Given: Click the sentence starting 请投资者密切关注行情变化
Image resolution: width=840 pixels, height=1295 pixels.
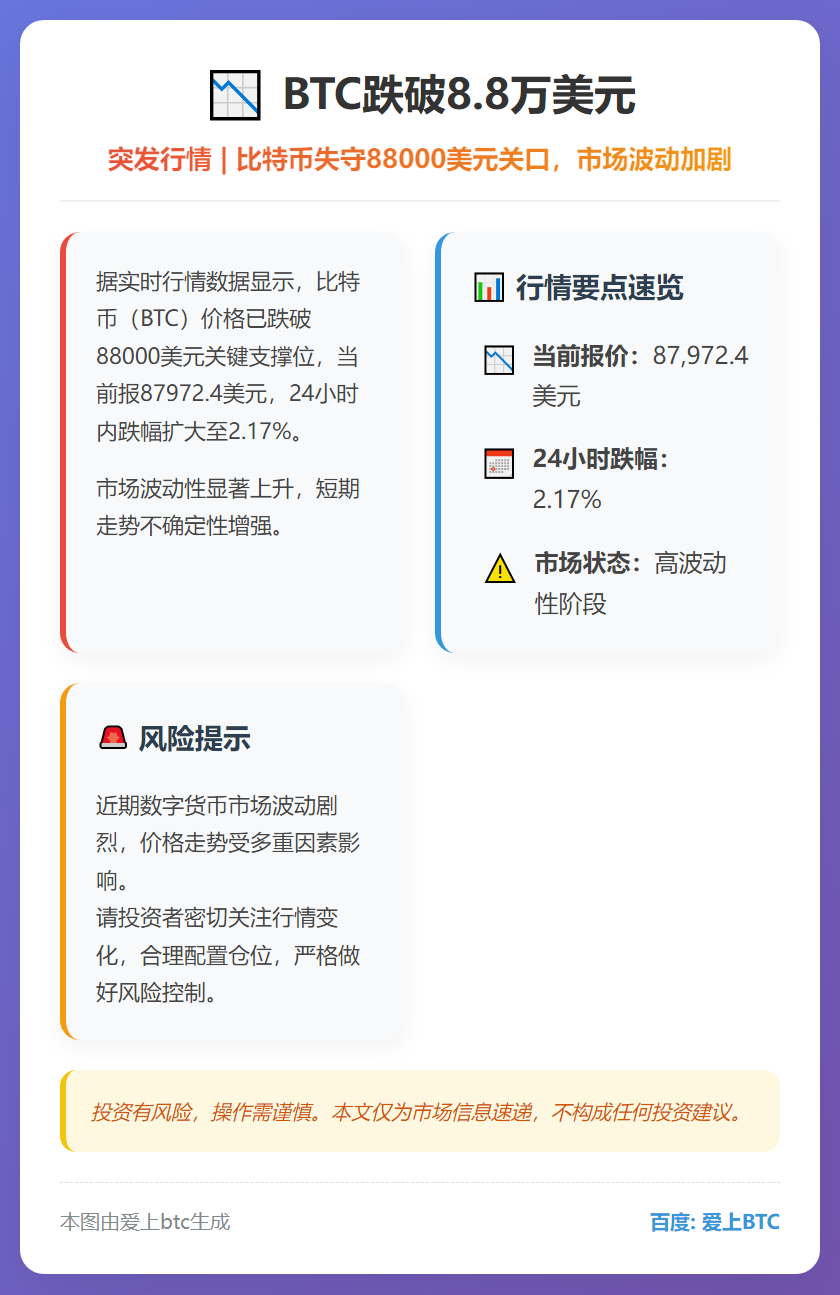Looking at the screenshot, I should click(228, 955).
